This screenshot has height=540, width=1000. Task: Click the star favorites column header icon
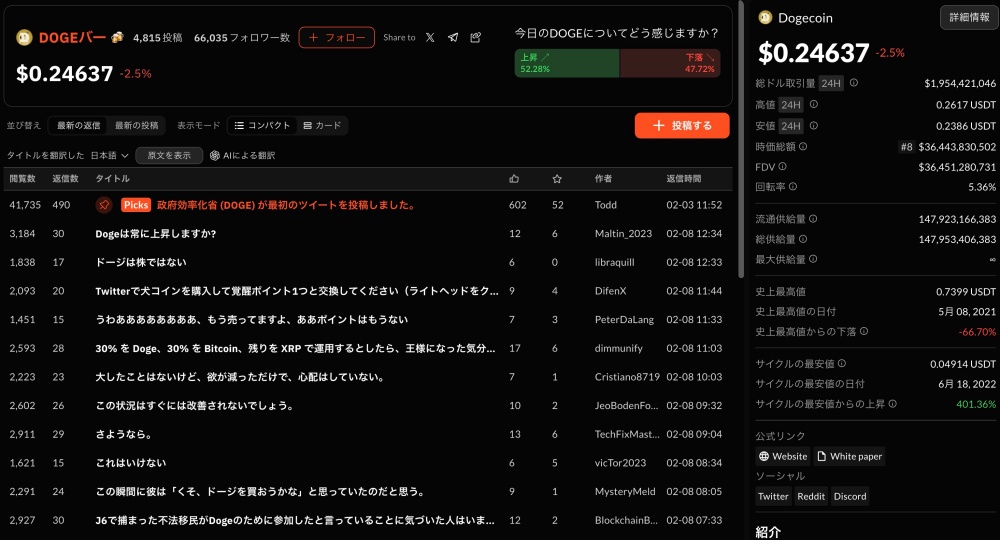tap(557, 179)
